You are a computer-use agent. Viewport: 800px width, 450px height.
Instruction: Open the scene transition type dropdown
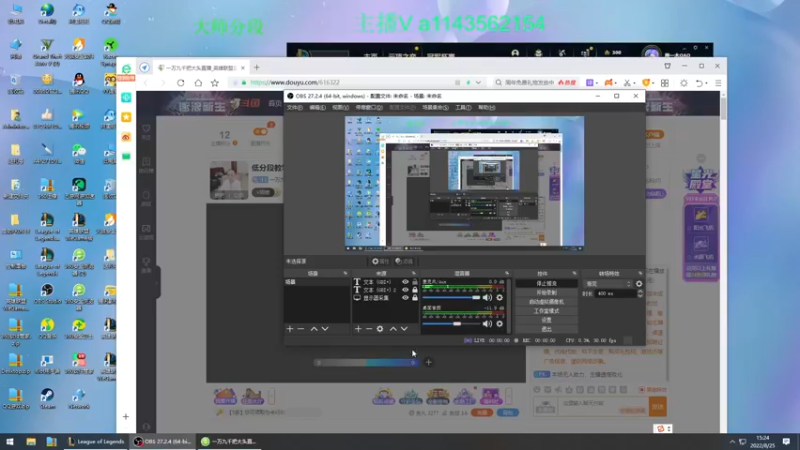608,284
